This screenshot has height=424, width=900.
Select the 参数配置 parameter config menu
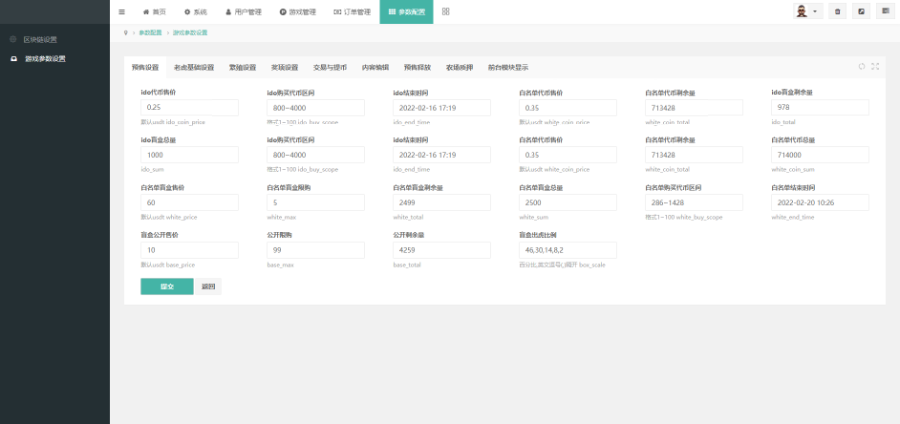coord(406,12)
